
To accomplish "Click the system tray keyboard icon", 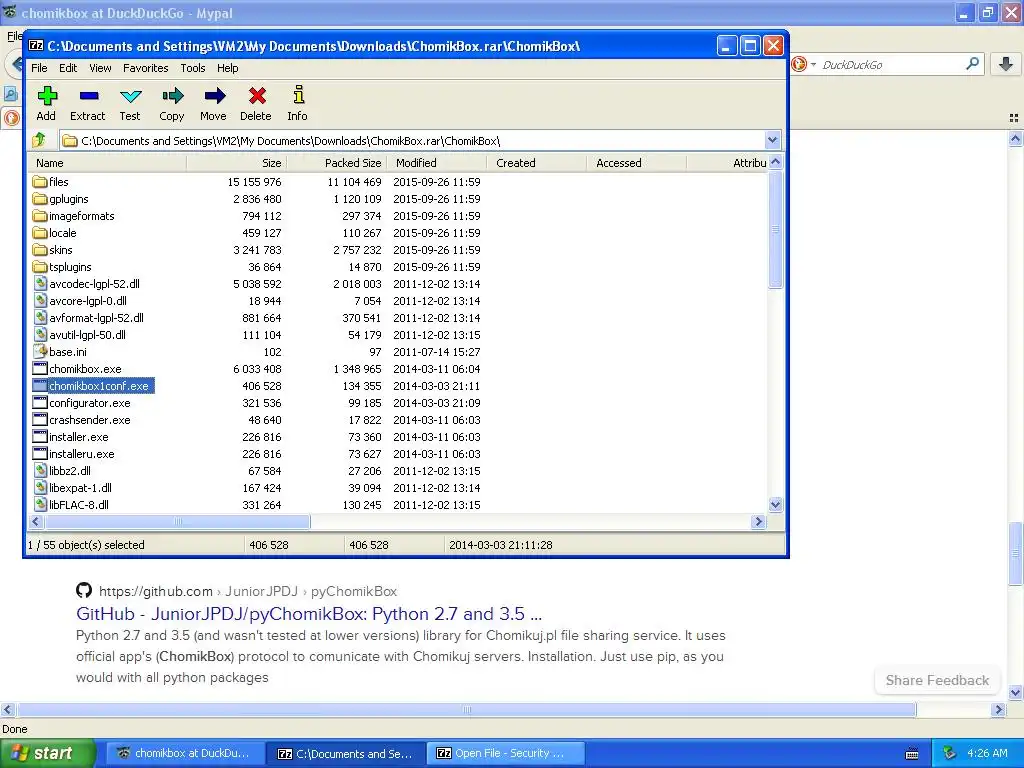I will point(912,754).
